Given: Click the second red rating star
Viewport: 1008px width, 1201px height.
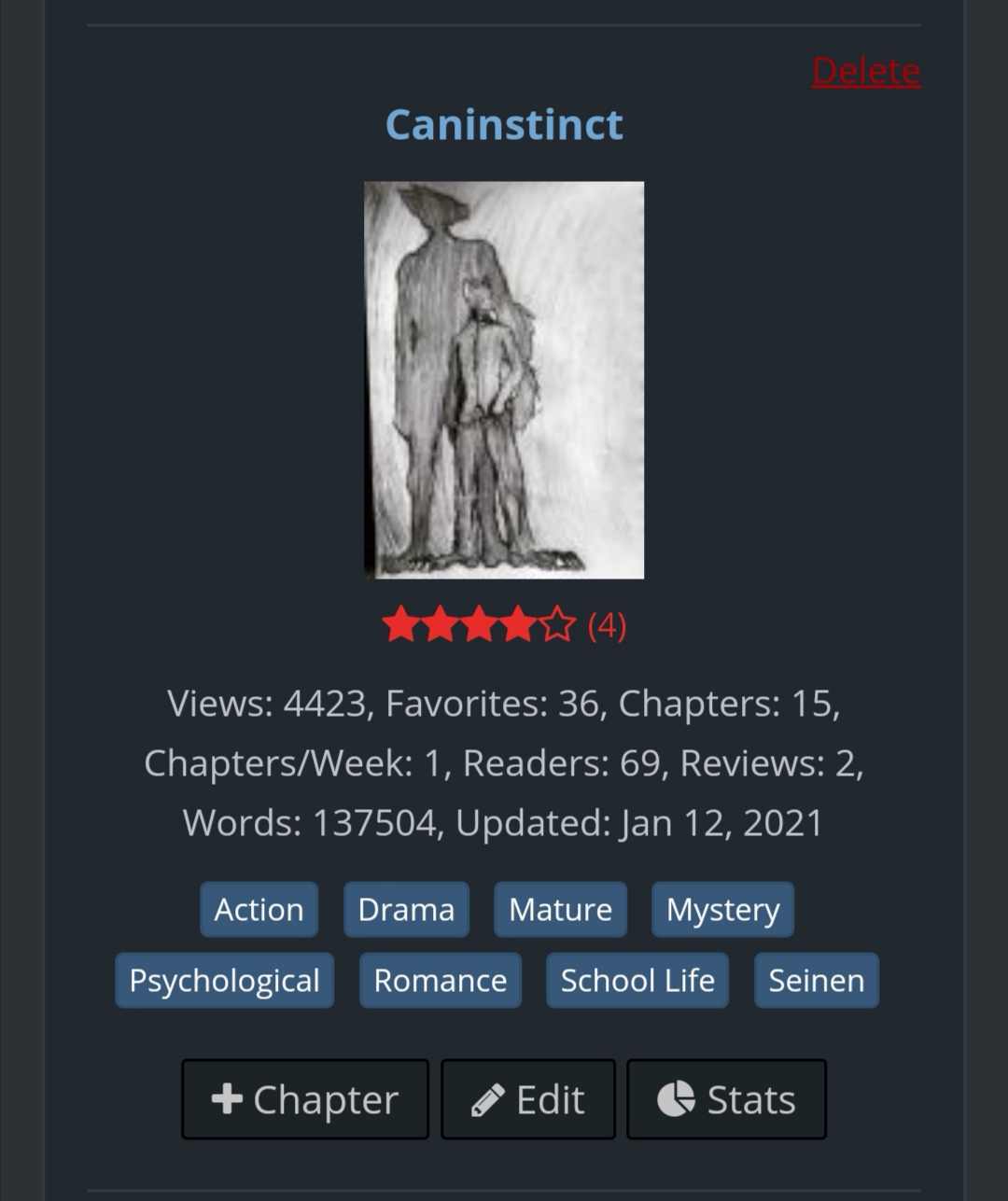Looking at the screenshot, I should click(x=440, y=624).
